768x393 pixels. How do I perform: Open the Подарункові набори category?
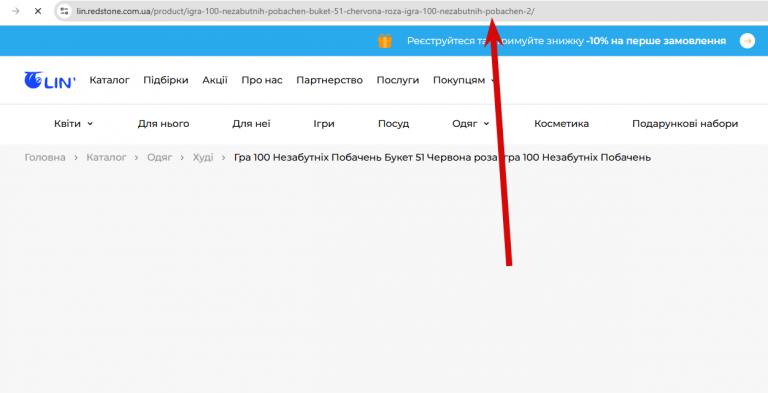685,123
